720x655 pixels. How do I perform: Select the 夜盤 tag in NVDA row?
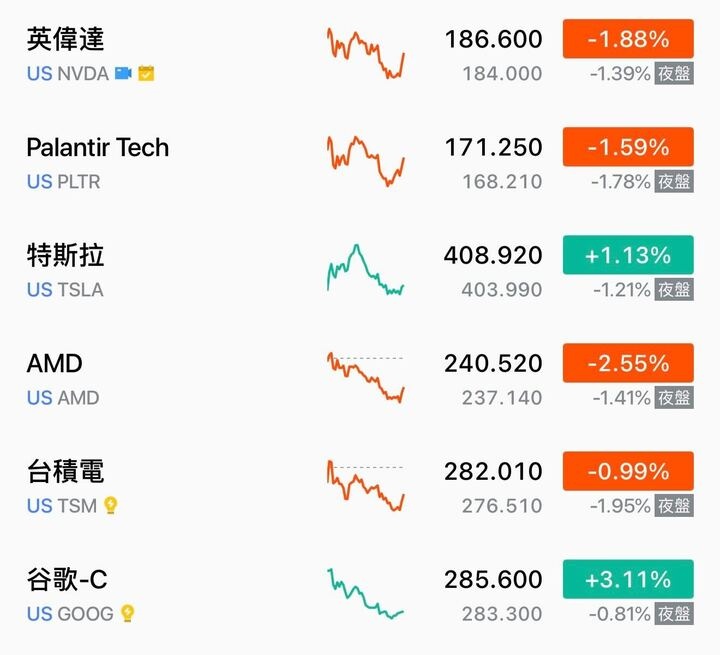pos(674,73)
